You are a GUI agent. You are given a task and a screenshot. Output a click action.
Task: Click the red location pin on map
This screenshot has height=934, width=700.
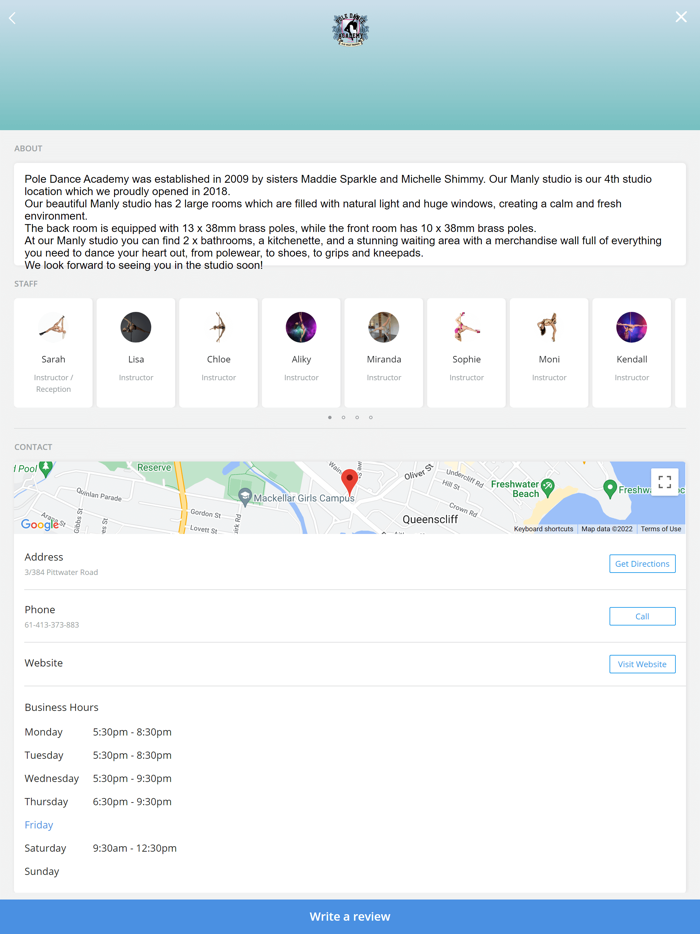coord(349,481)
